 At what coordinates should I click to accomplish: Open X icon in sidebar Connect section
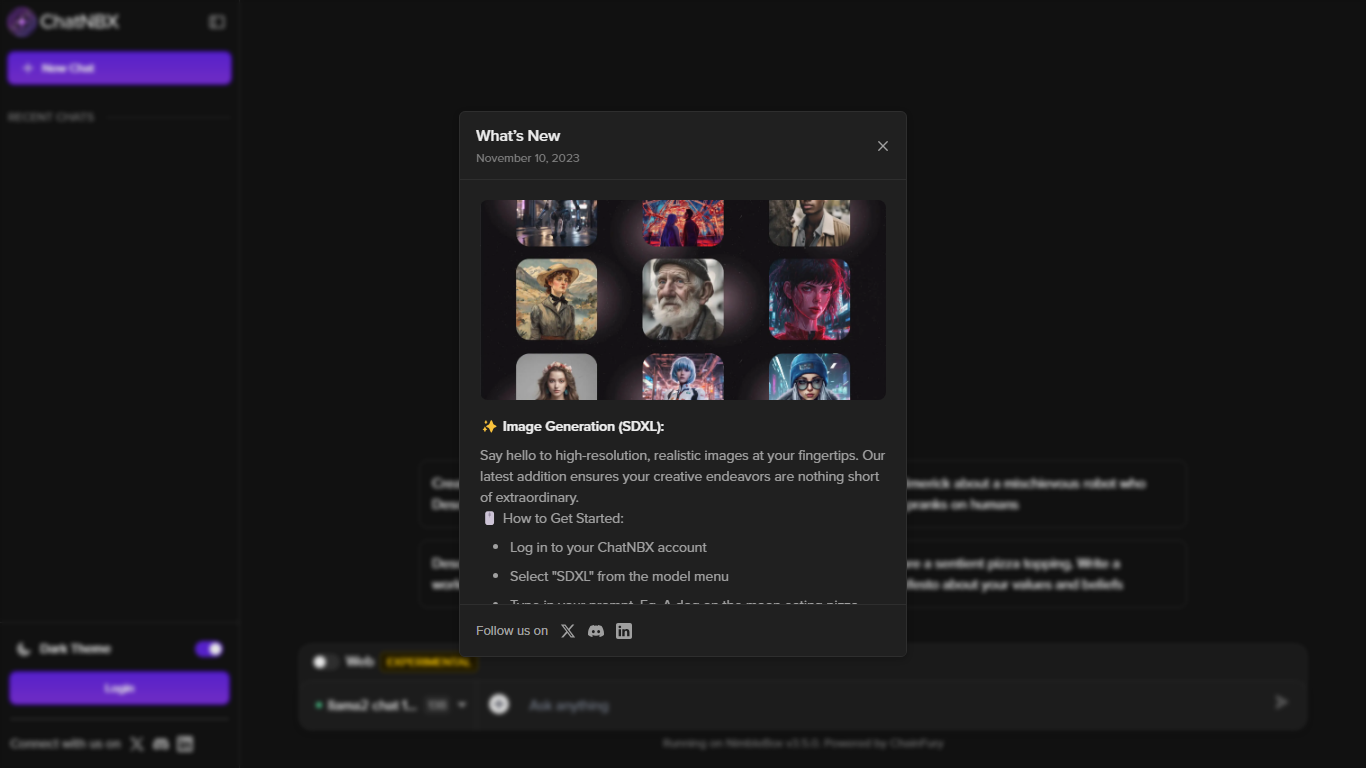click(x=137, y=744)
